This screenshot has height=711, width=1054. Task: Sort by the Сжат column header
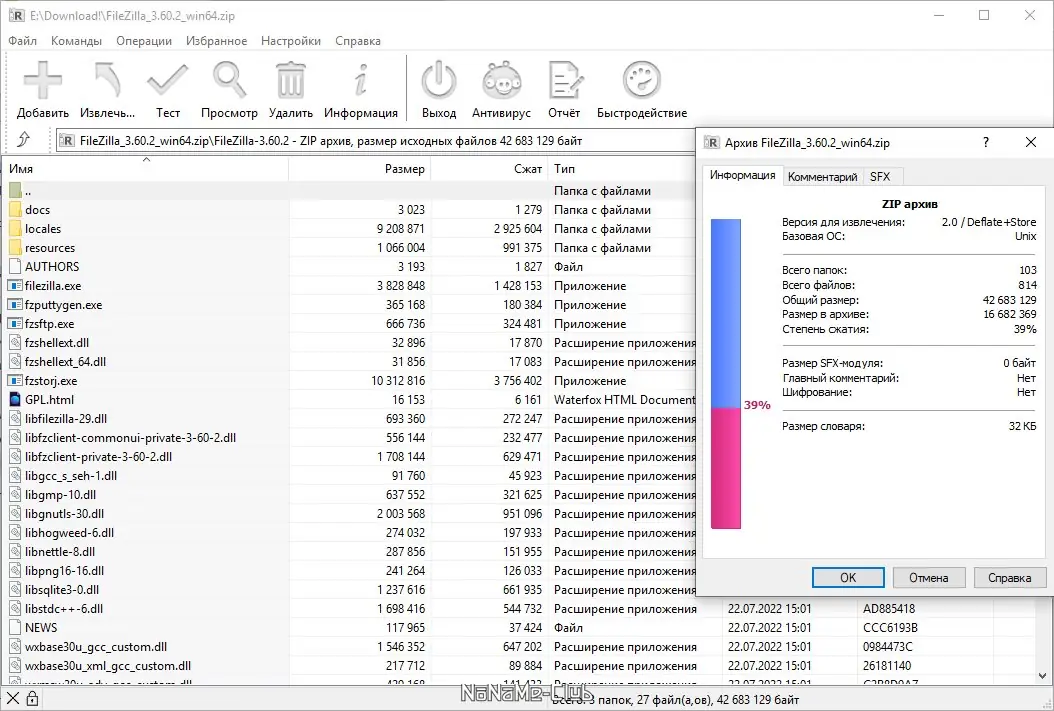click(489, 169)
